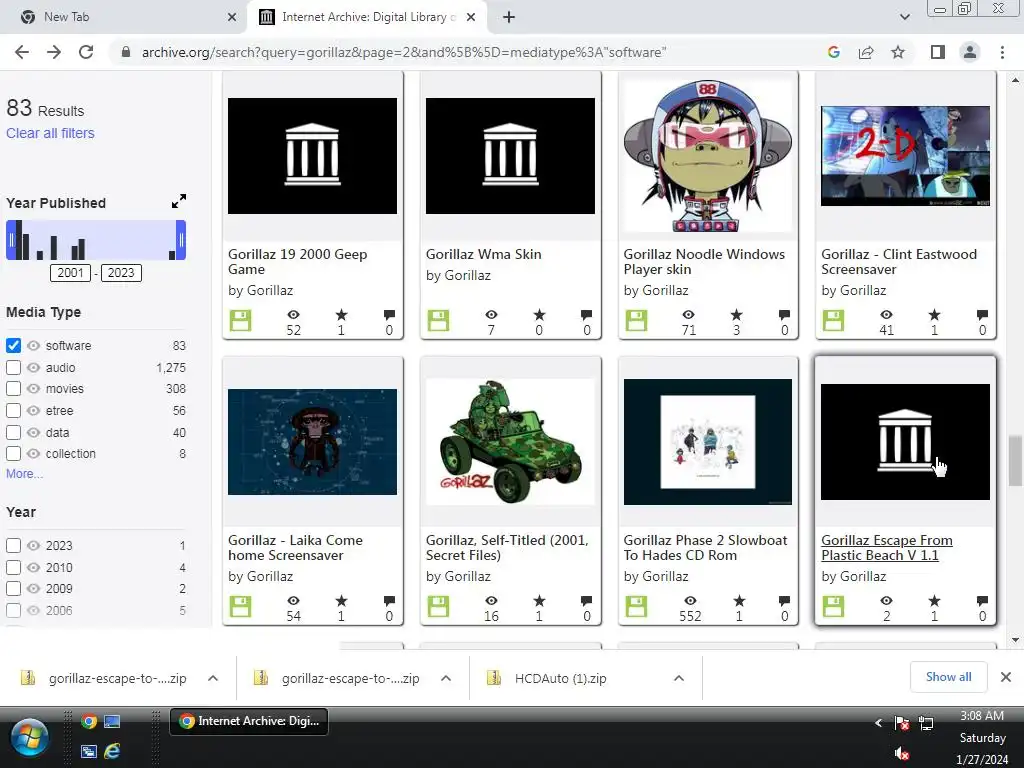The image size is (1024, 768).
Task: Edit the 2023 end year field
Action: tap(121, 272)
